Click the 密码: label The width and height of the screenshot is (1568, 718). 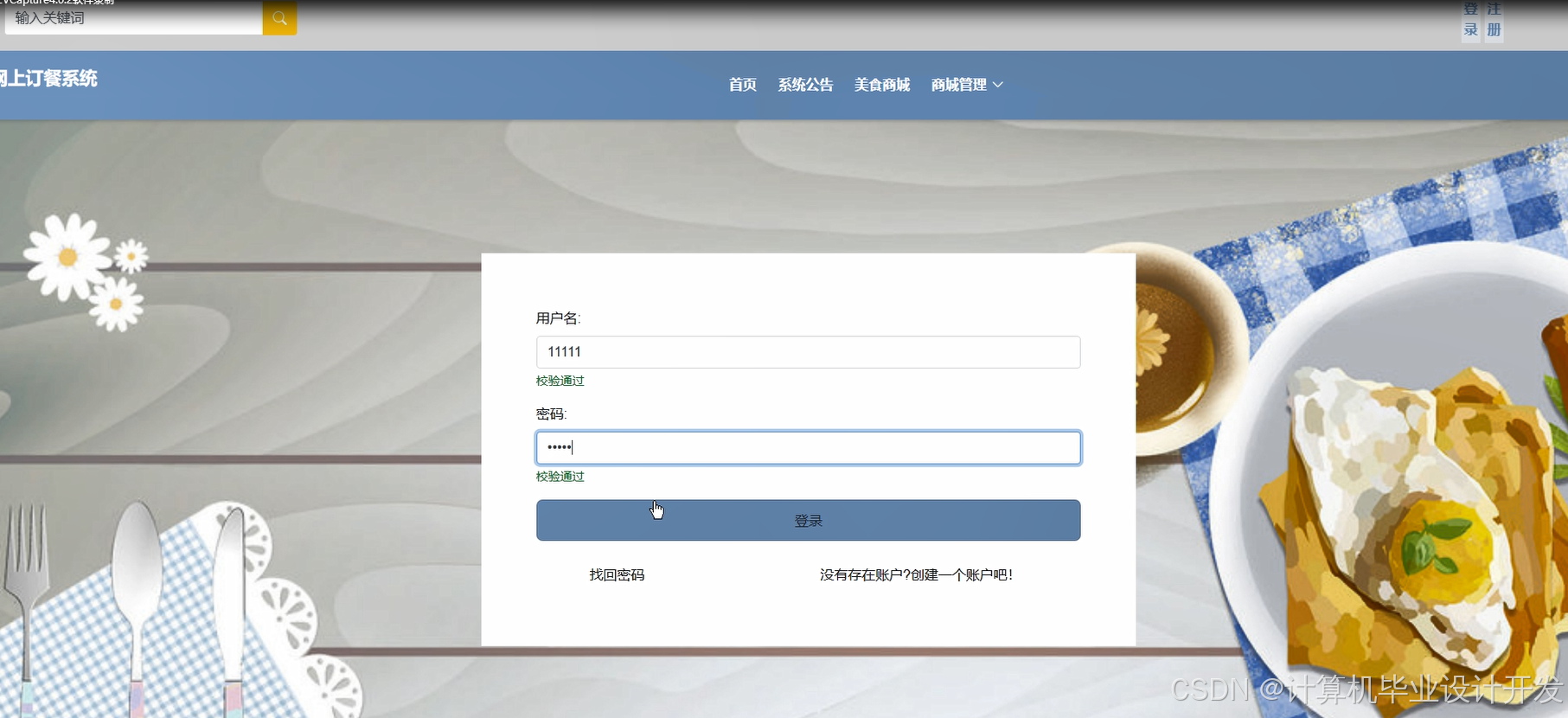pyautogui.click(x=551, y=414)
